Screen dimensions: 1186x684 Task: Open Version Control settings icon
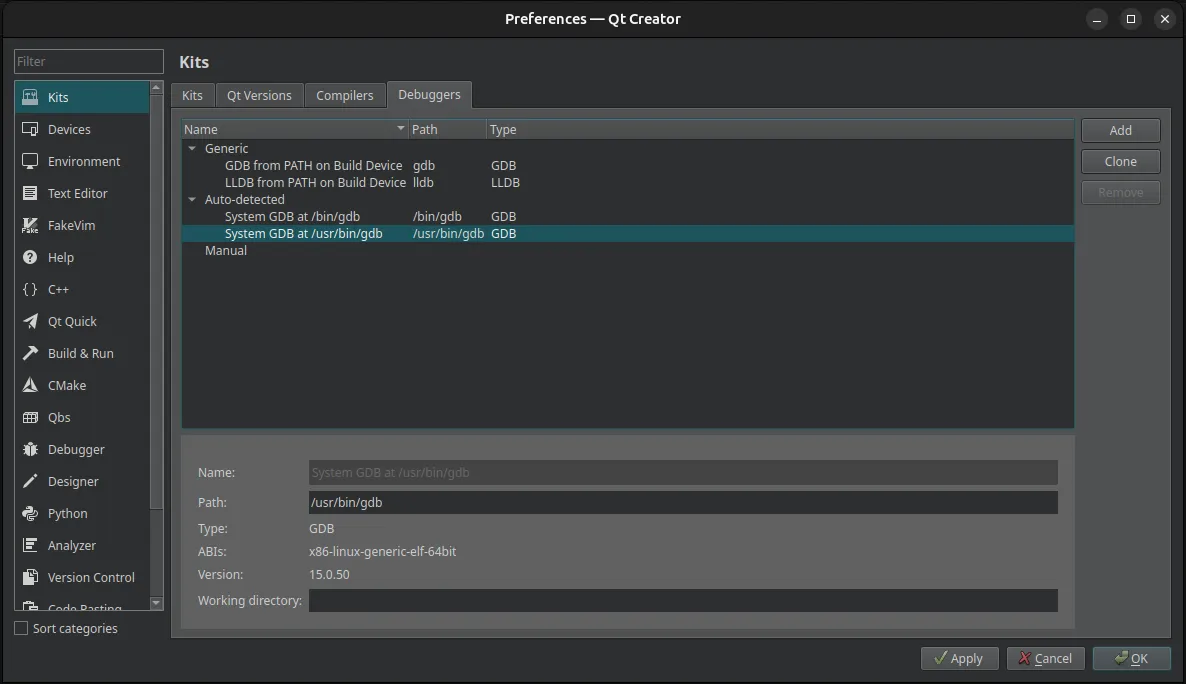(x=31, y=577)
